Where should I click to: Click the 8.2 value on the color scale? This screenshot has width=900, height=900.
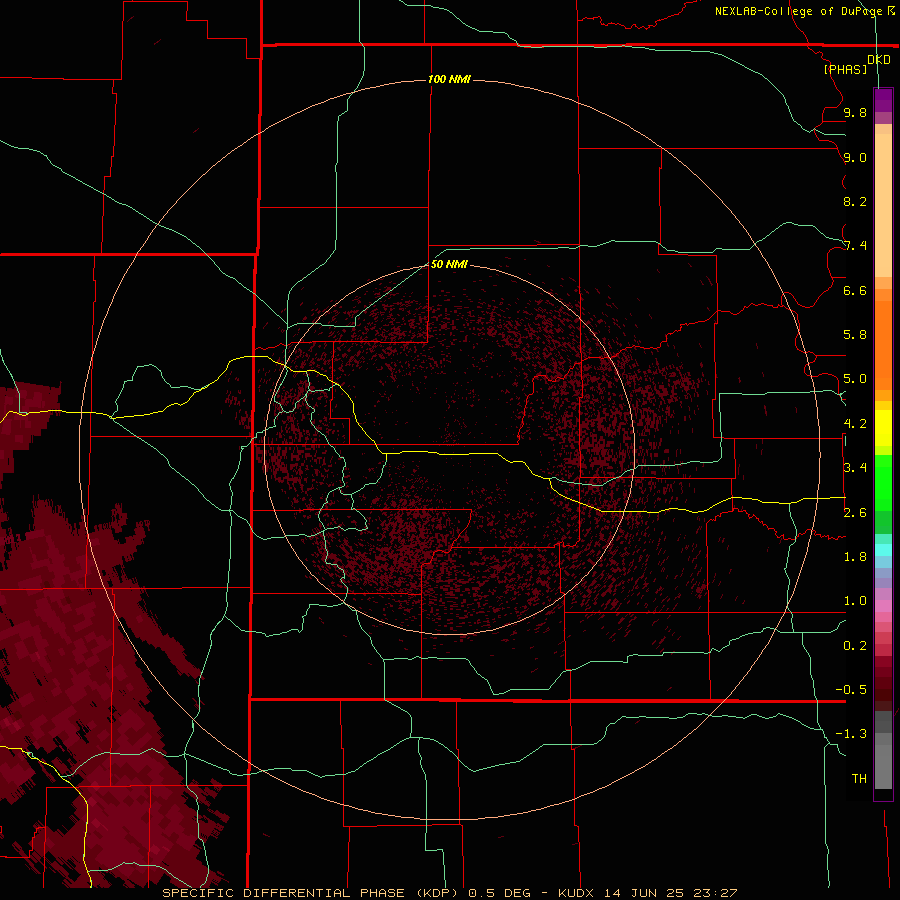point(855,201)
